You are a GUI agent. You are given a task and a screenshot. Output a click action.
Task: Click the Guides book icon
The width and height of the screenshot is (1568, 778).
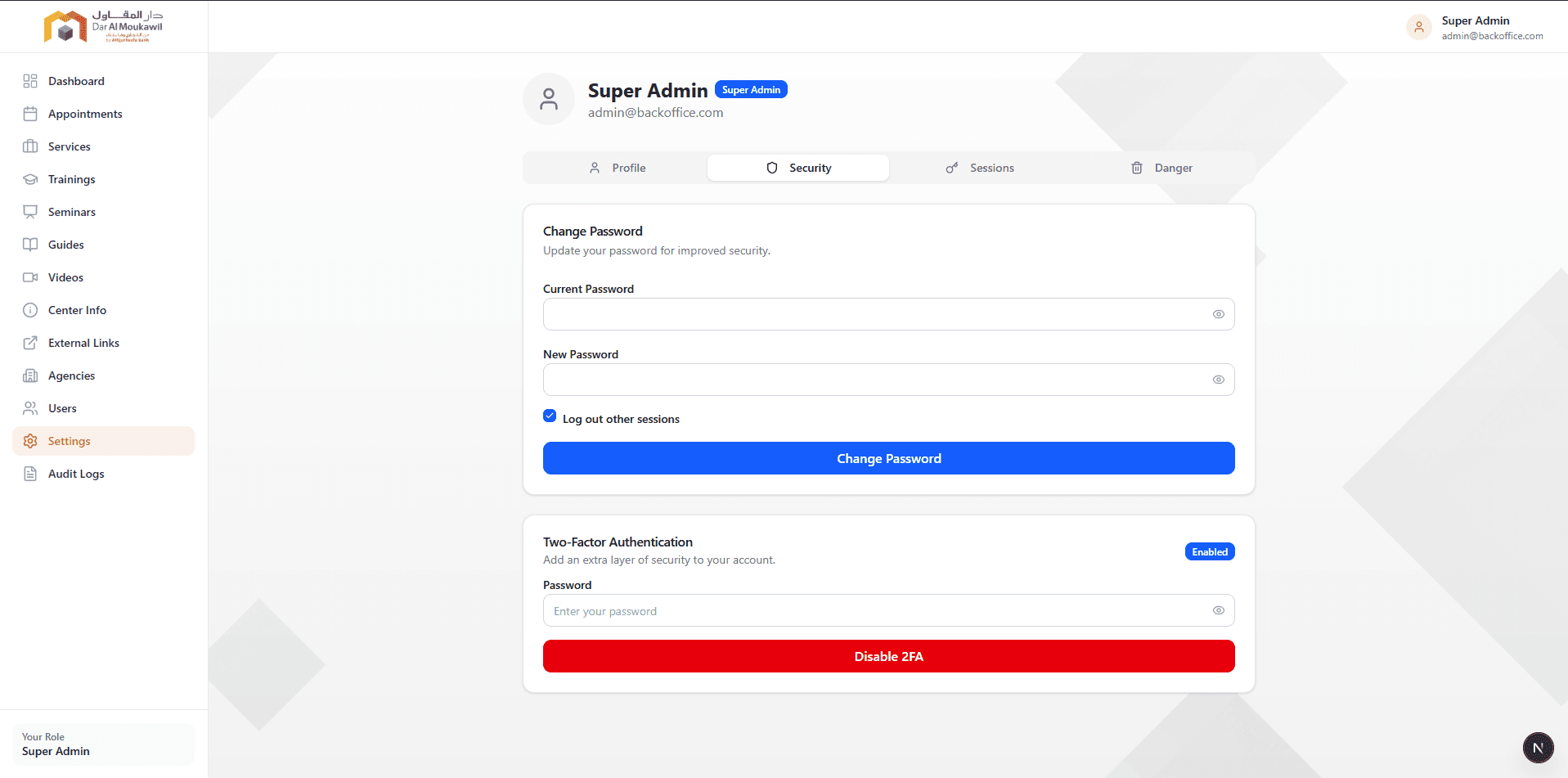pos(30,245)
